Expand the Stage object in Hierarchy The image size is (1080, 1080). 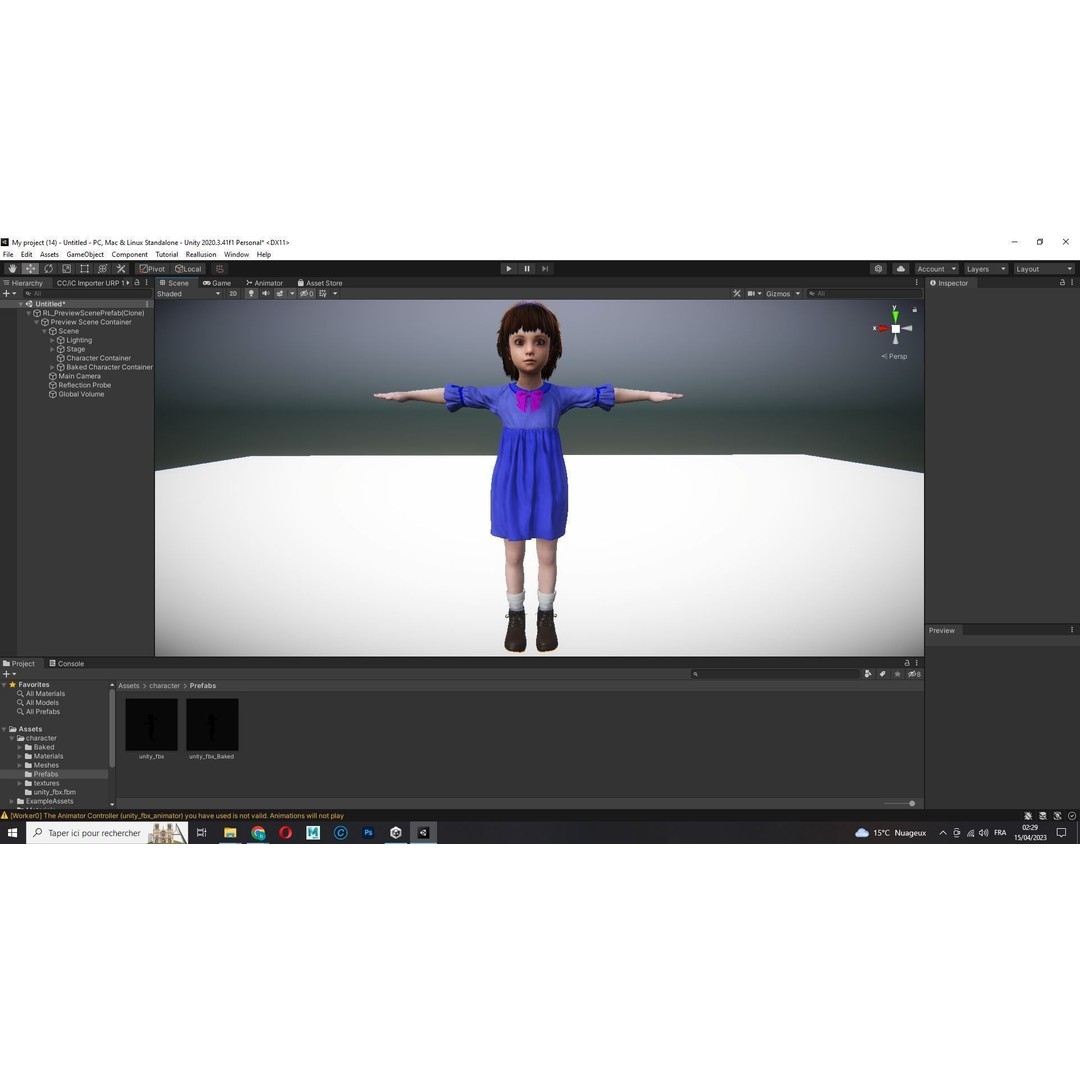coord(52,349)
